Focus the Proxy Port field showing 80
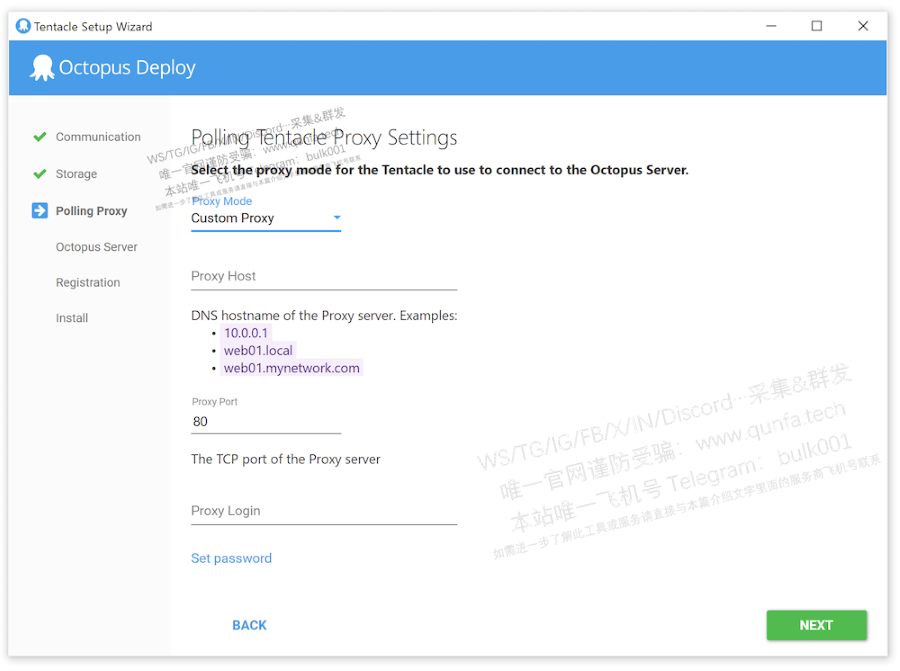 tap(266, 422)
